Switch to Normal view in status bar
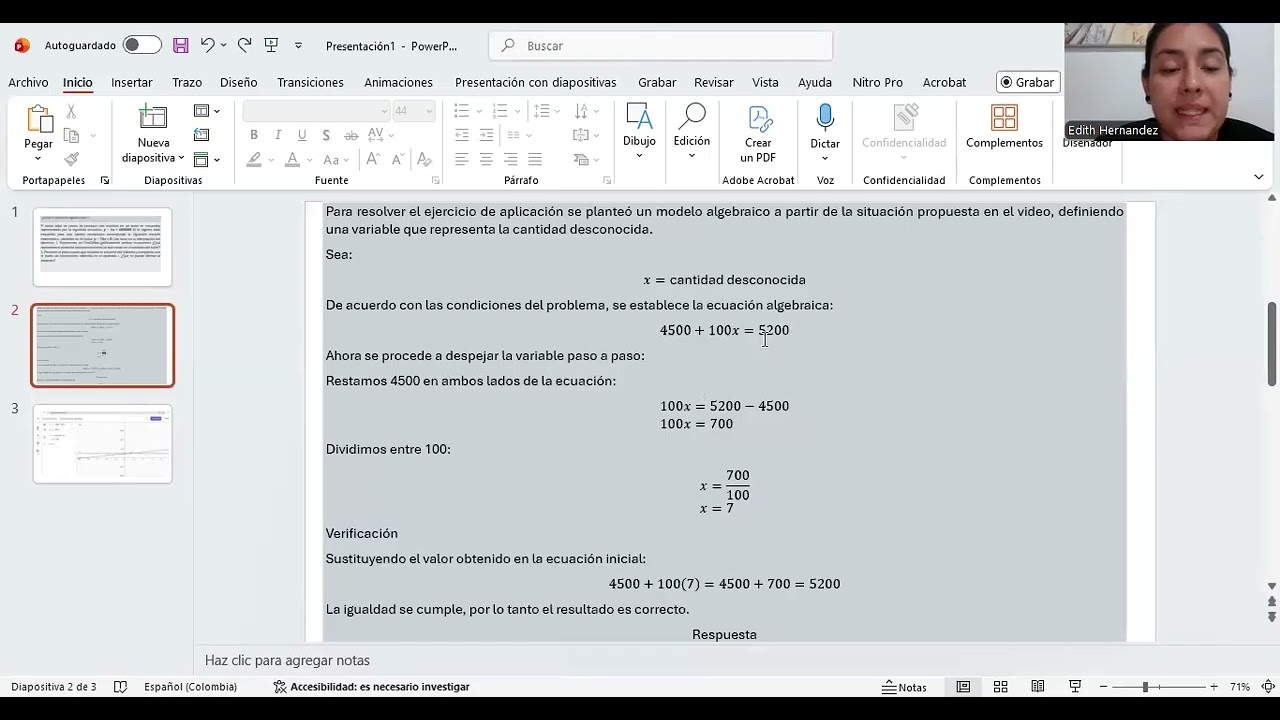The height and width of the screenshot is (720, 1280). pyautogui.click(x=963, y=687)
